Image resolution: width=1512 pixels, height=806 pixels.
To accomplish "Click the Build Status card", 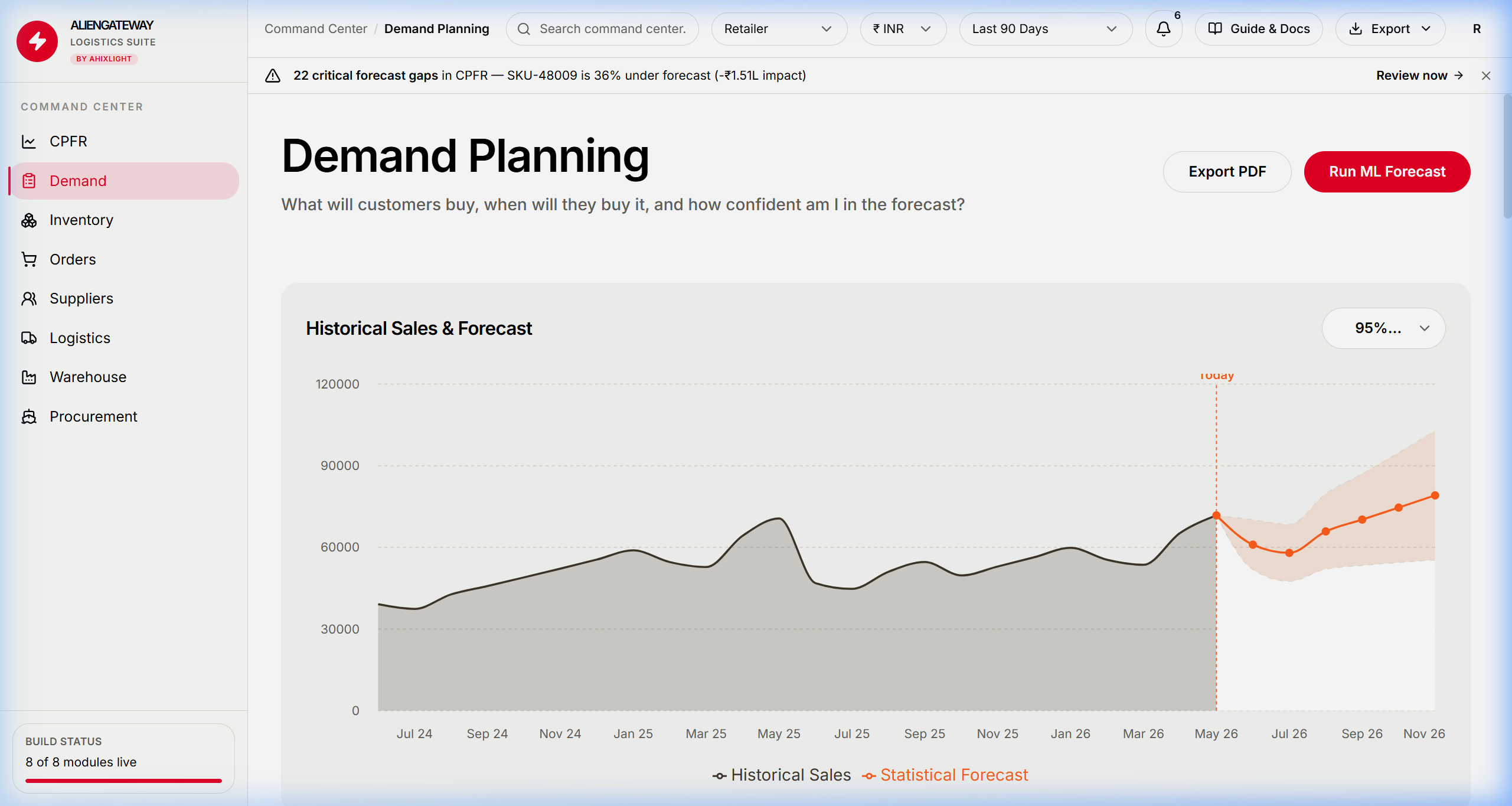I will tap(123, 758).
